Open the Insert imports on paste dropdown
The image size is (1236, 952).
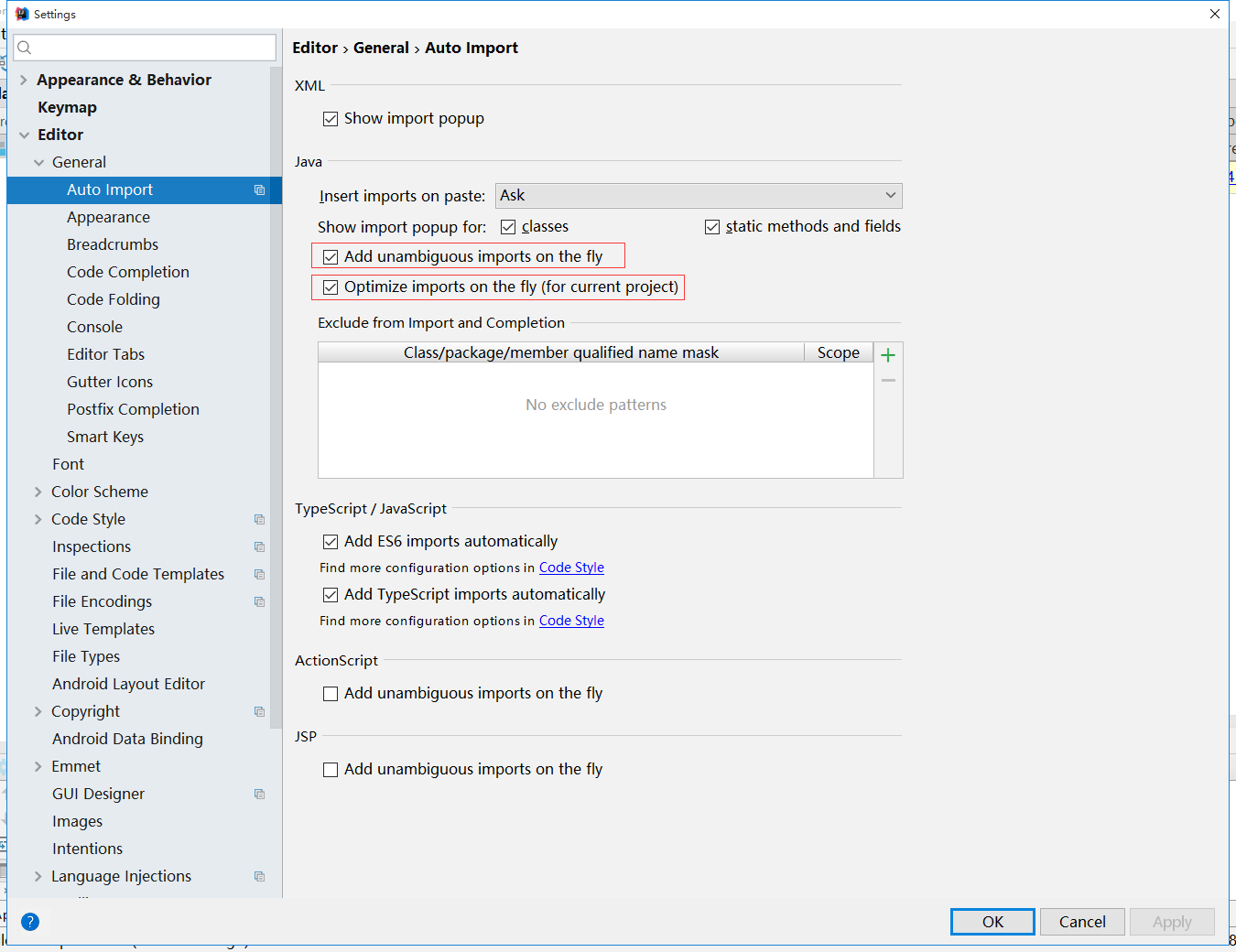pos(699,196)
